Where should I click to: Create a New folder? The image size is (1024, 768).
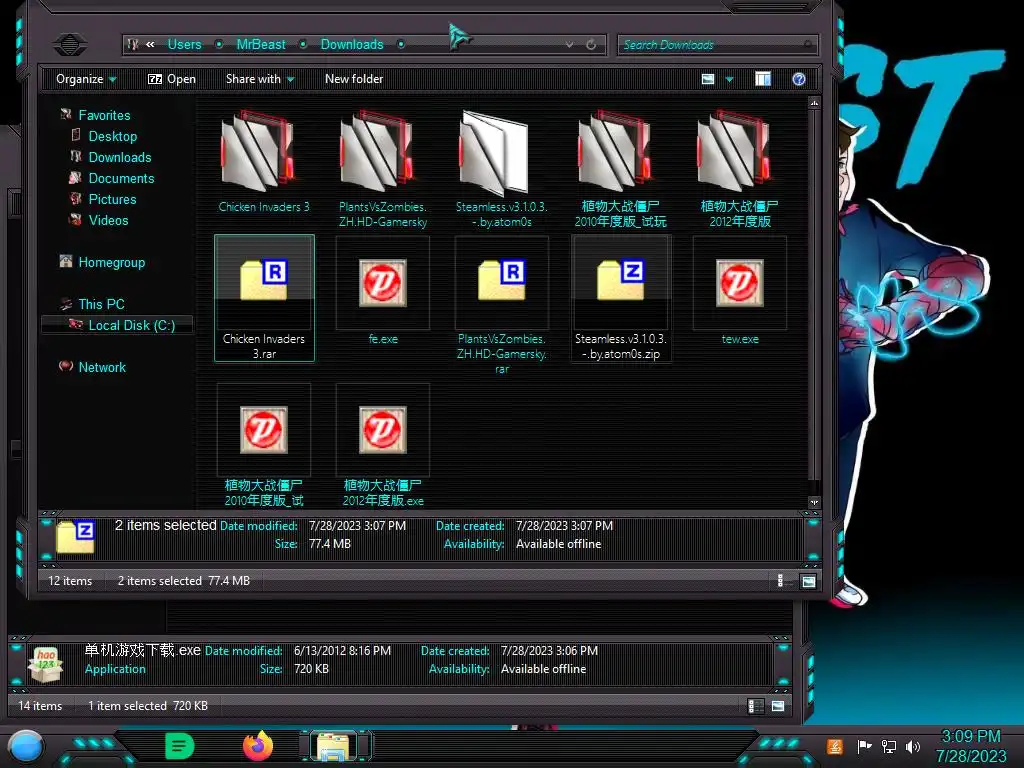coord(354,79)
